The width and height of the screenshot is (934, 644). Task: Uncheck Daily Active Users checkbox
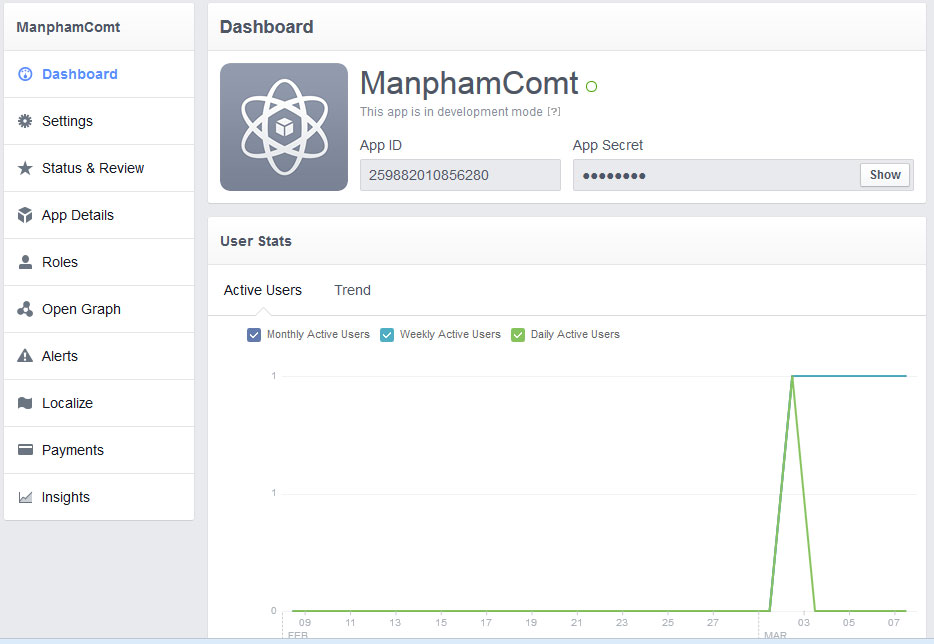coord(518,335)
